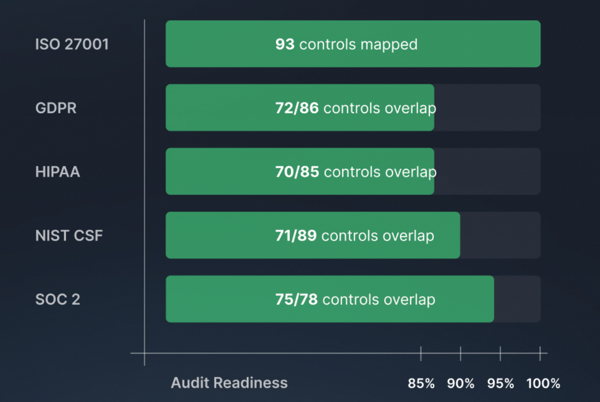
Task: Click the "93 controls mapped" bar text
Action: coord(346,44)
